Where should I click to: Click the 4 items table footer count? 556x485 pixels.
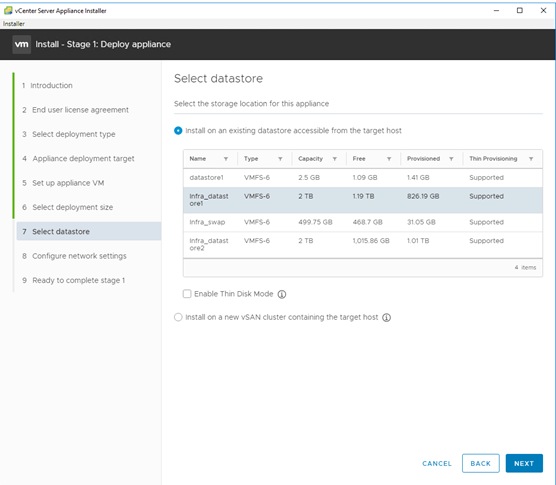[525, 268]
